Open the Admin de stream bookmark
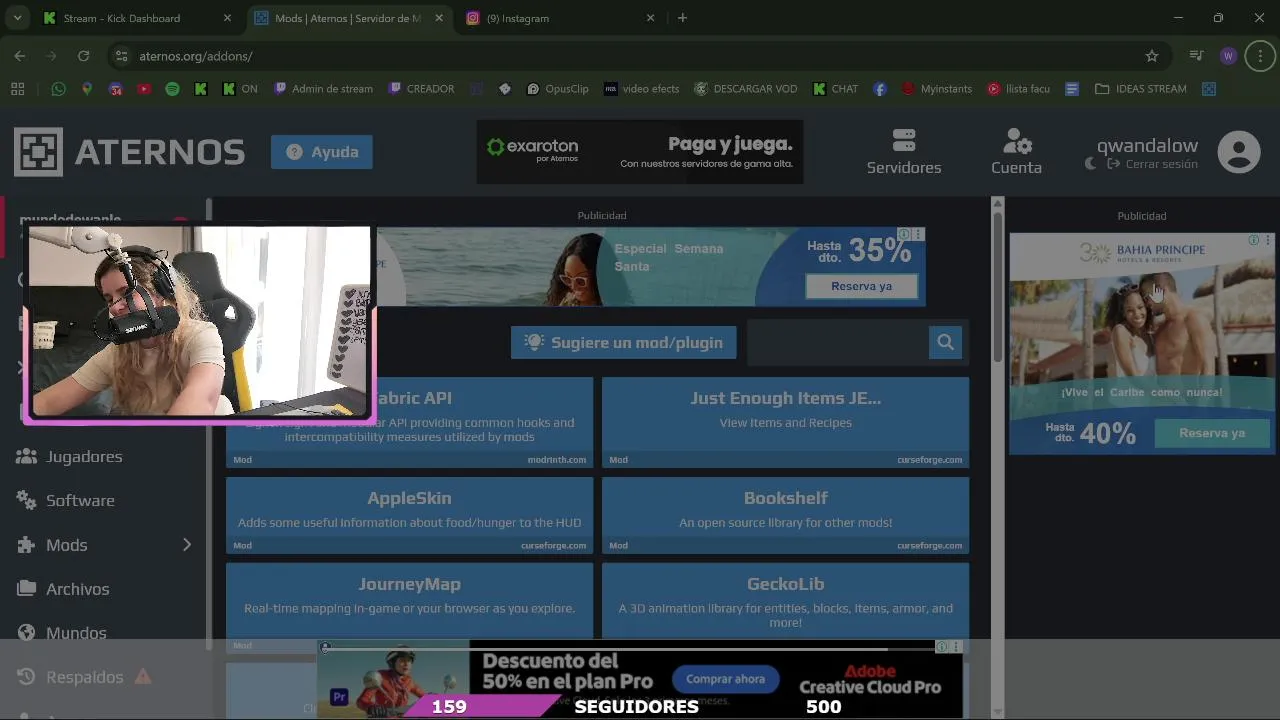Image resolution: width=1280 pixels, height=720 pixels. 323,89
